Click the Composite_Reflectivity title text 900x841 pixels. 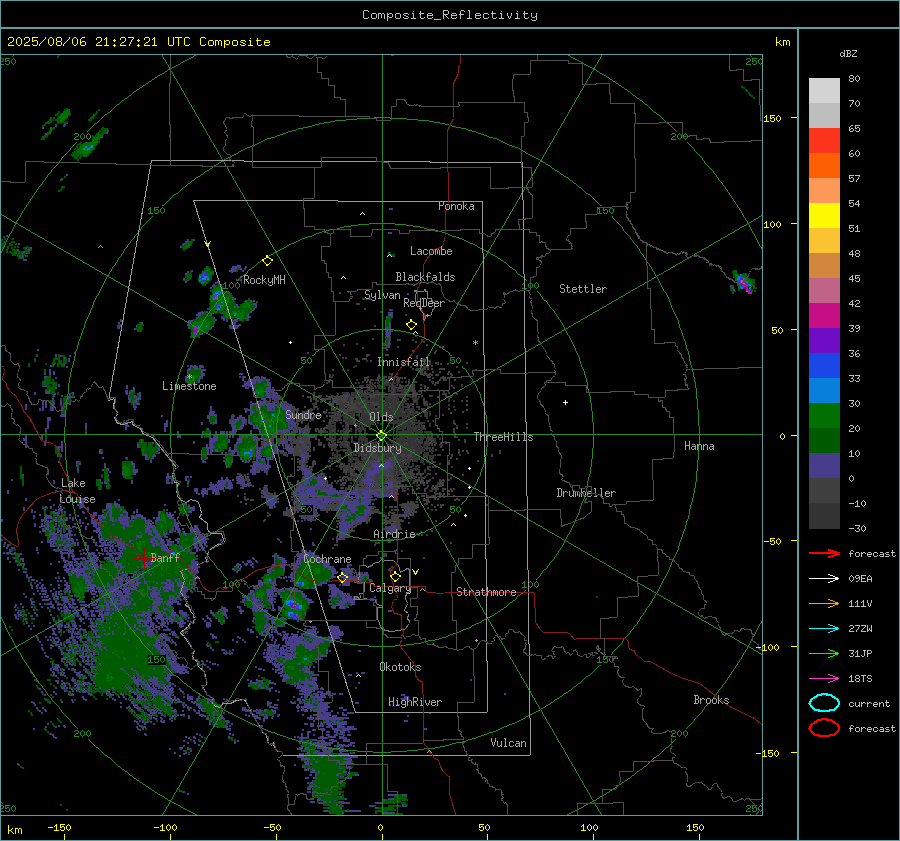click(x=449, y=15)
